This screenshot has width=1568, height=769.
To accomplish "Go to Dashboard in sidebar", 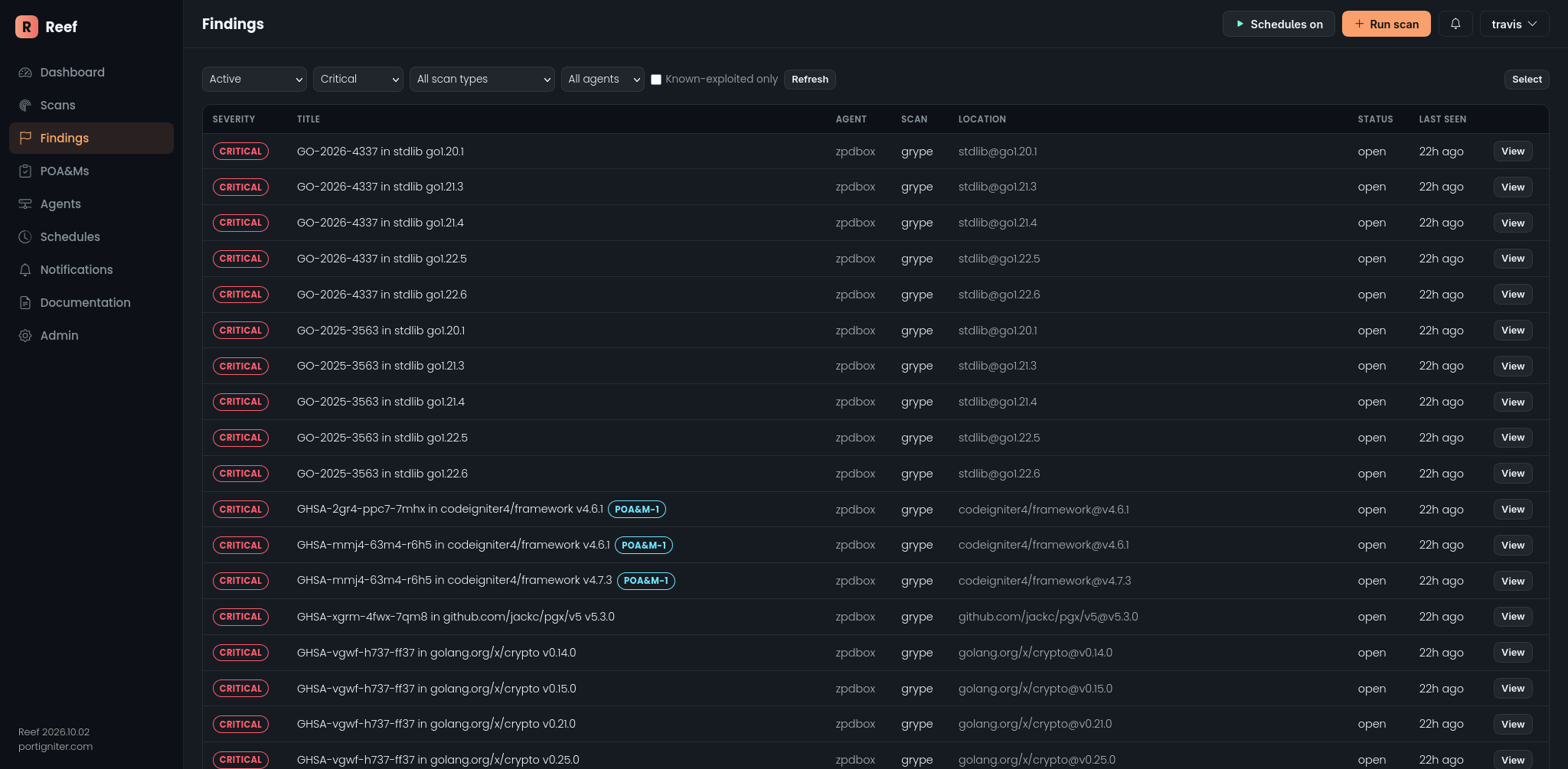I will click(91, 73).
